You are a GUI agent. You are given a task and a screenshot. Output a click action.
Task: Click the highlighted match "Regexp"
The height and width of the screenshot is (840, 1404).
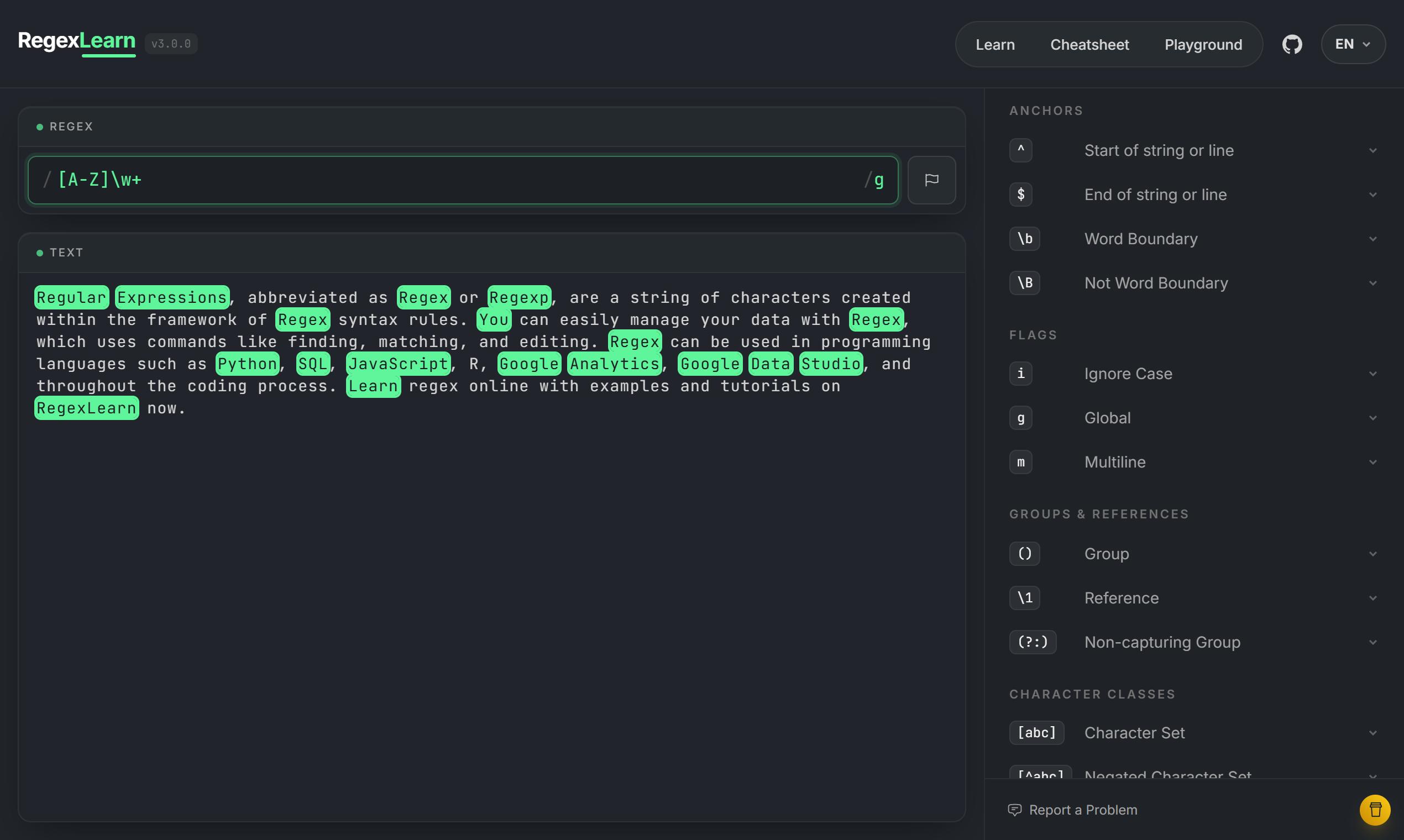click(x=519, y=297)
